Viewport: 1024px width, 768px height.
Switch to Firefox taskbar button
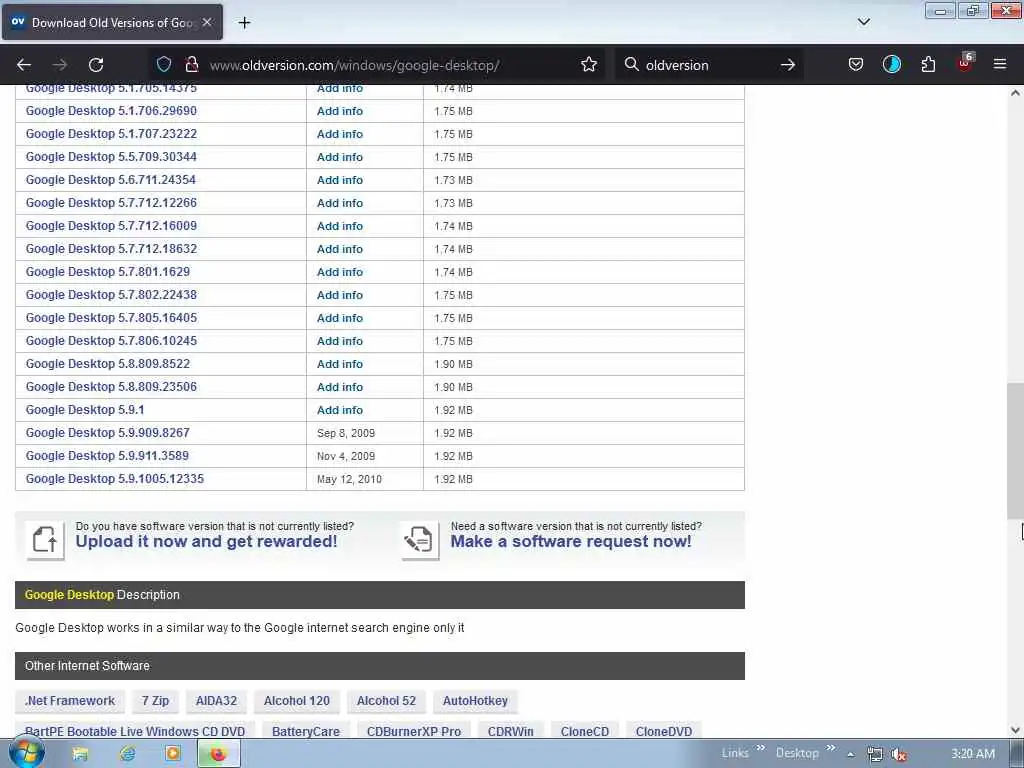219,754
